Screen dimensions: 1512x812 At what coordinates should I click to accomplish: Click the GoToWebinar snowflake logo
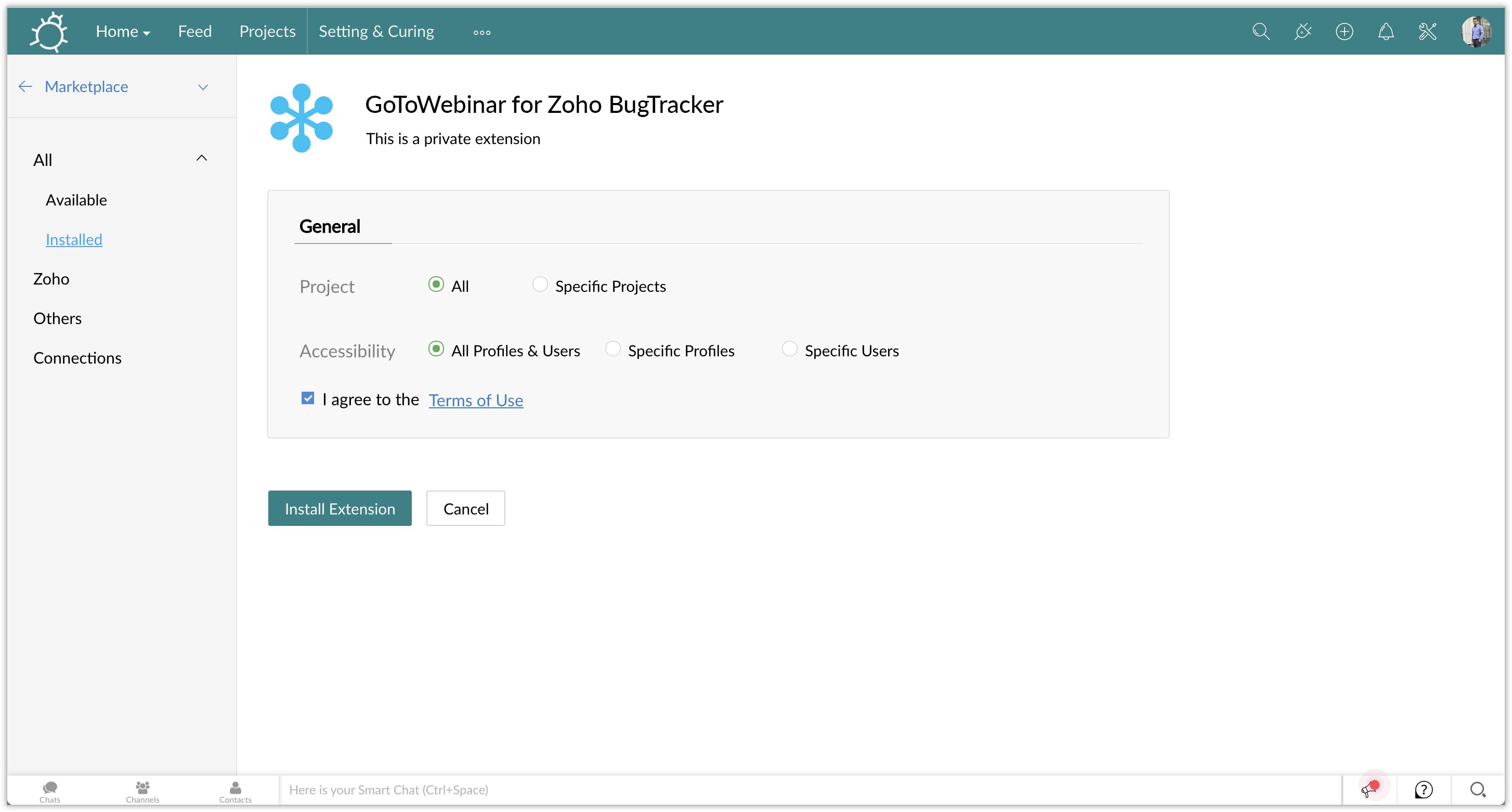pos(301,118)
